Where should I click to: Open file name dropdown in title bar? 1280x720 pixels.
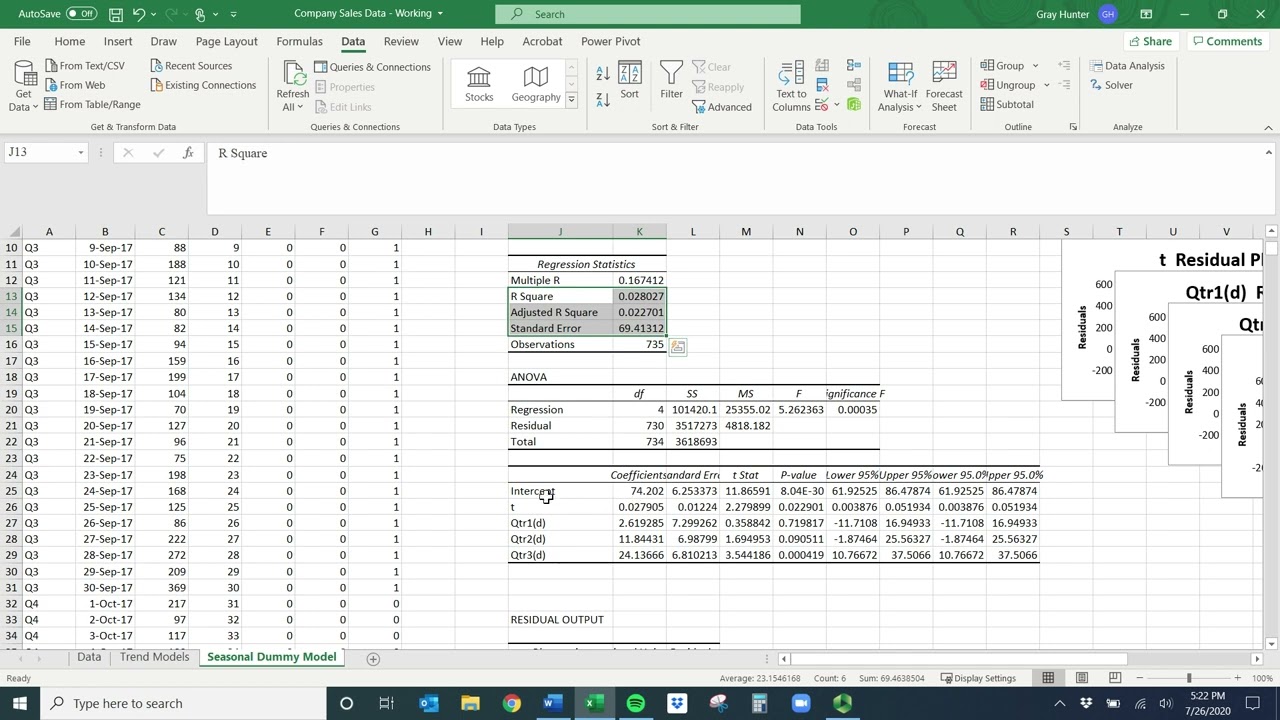point(440,14)
